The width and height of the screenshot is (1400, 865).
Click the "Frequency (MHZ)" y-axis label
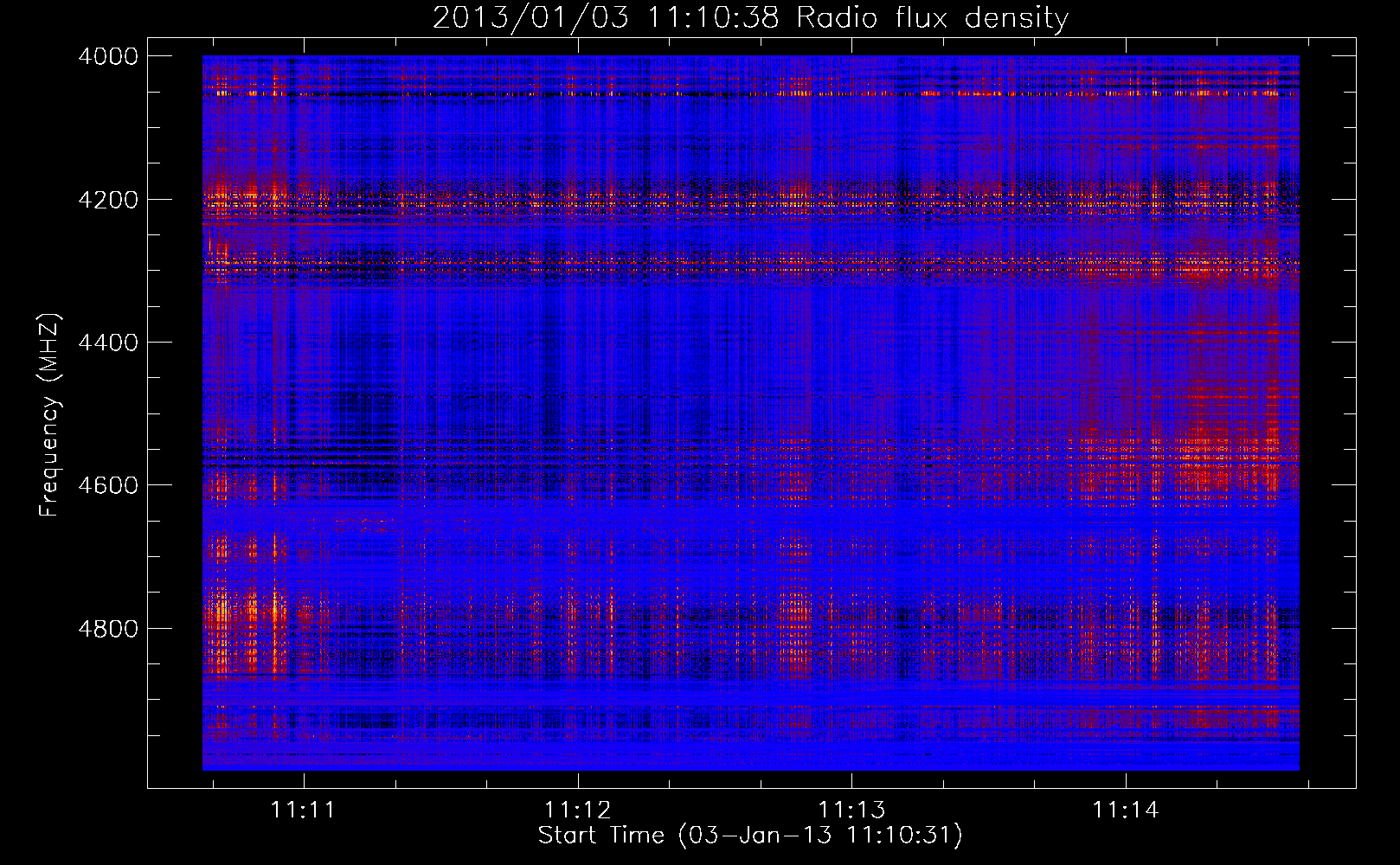tap(50, 414)
